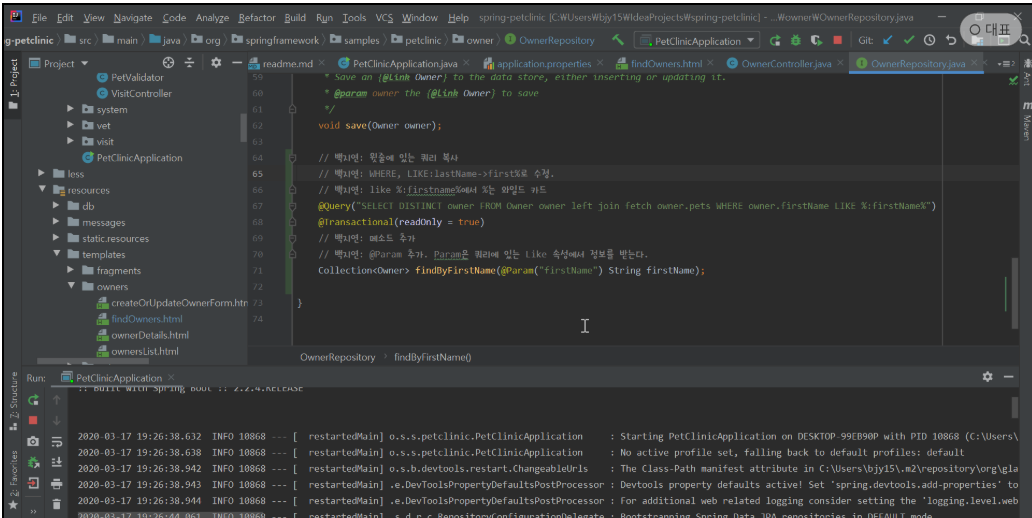Image resolution: width=1032 pixels, height=518 pixels.
Task: Open Run panel gear settings
Action: [x=987, y=376]
